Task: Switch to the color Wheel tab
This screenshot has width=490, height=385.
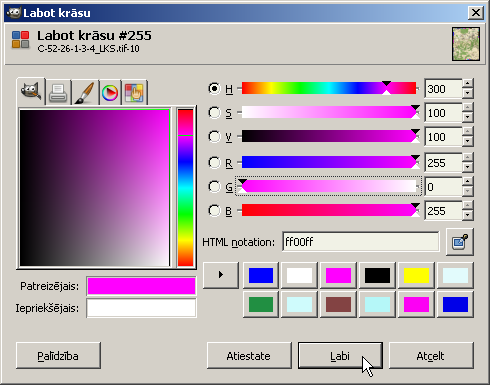Action: (110, 92)
